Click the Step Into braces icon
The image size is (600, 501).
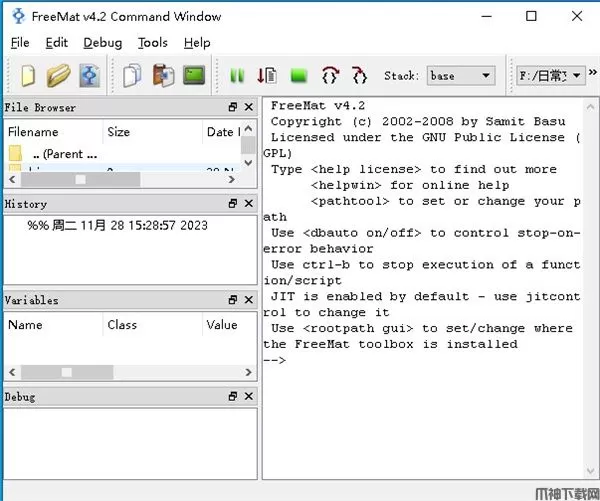pos(360,75)
